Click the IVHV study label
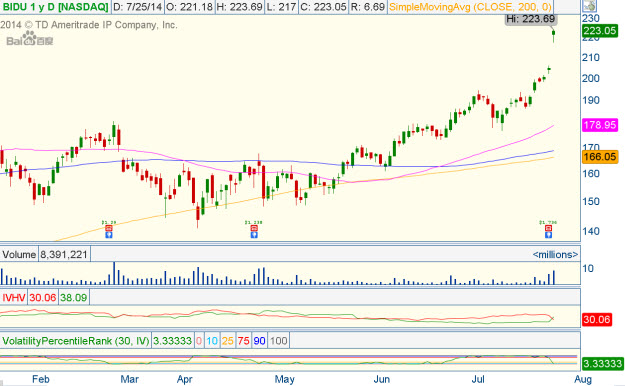Image resolution: width=625 pixels, height=386 pixels. [x=14, y=297]
